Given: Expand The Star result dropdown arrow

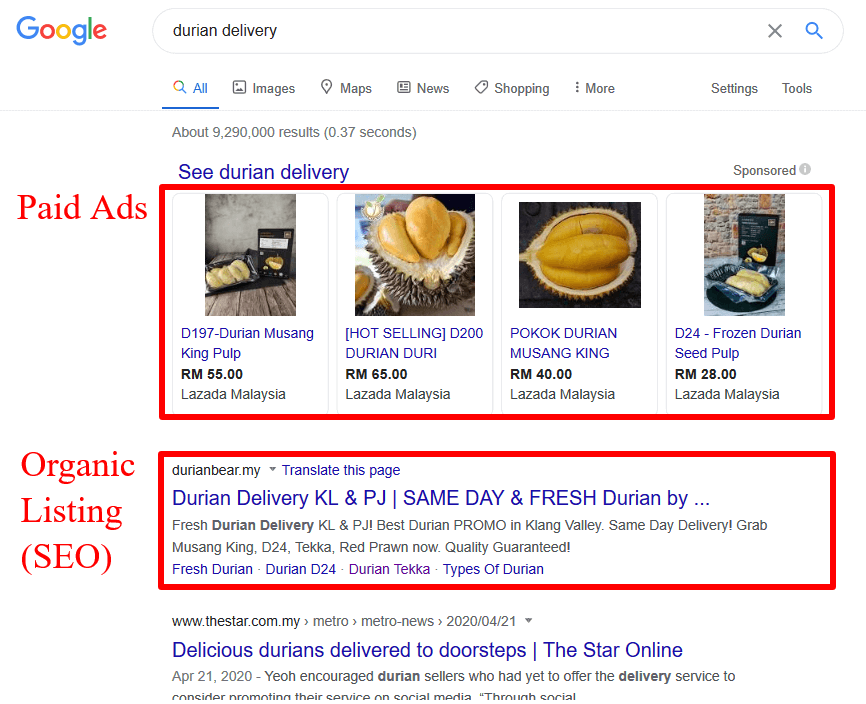Looking at the screenshot, I should [x=529, y=621].
